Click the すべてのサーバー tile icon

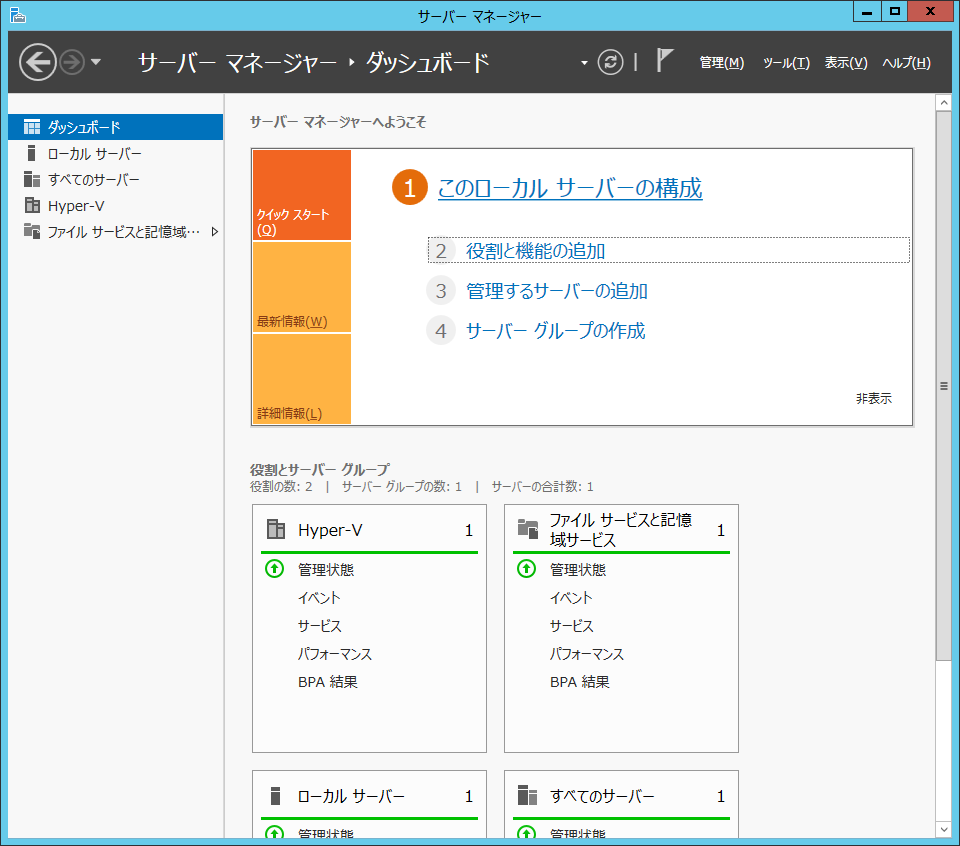click(x=527, y=795)
